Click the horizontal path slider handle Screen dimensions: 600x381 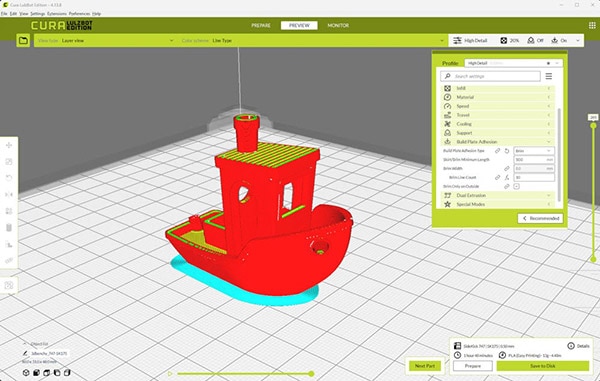point(311,374)
